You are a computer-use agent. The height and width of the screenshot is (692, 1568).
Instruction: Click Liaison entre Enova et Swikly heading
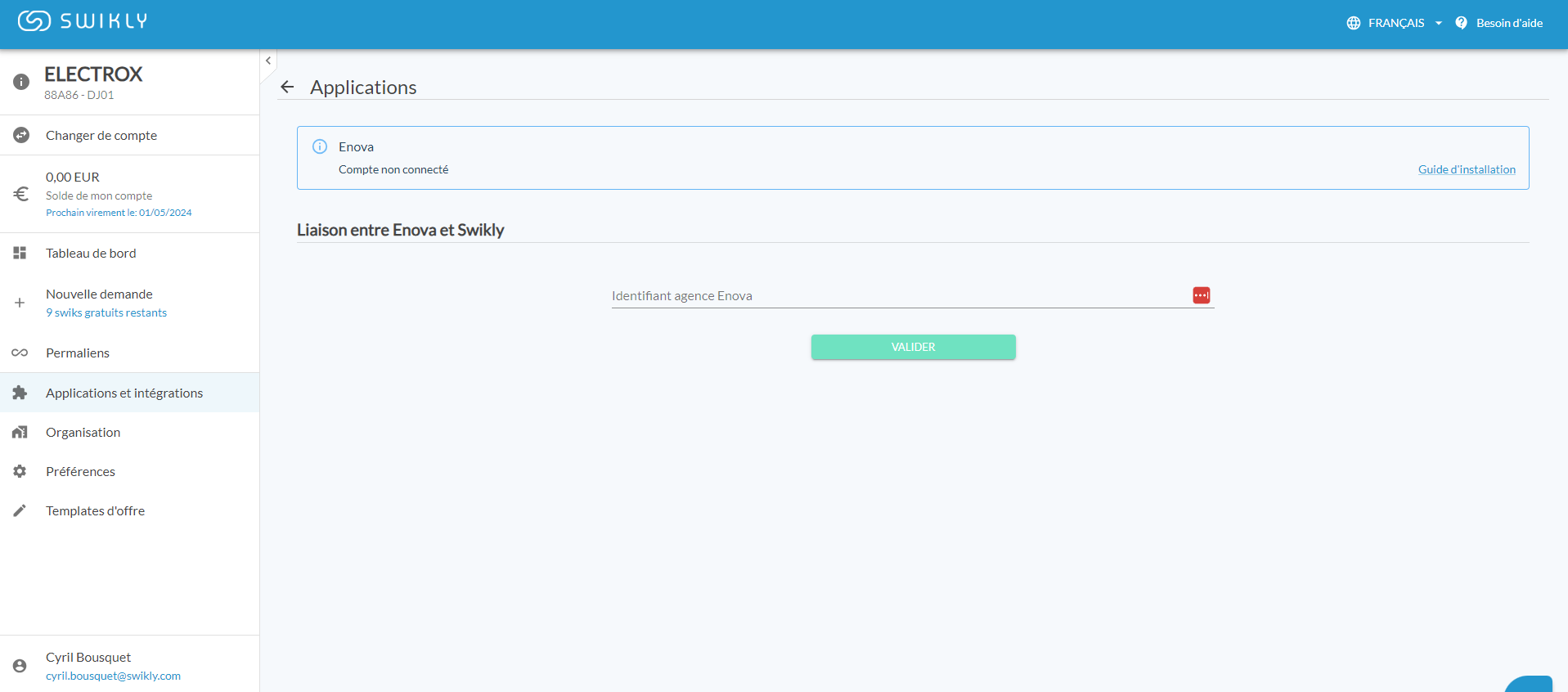point(401,230)
